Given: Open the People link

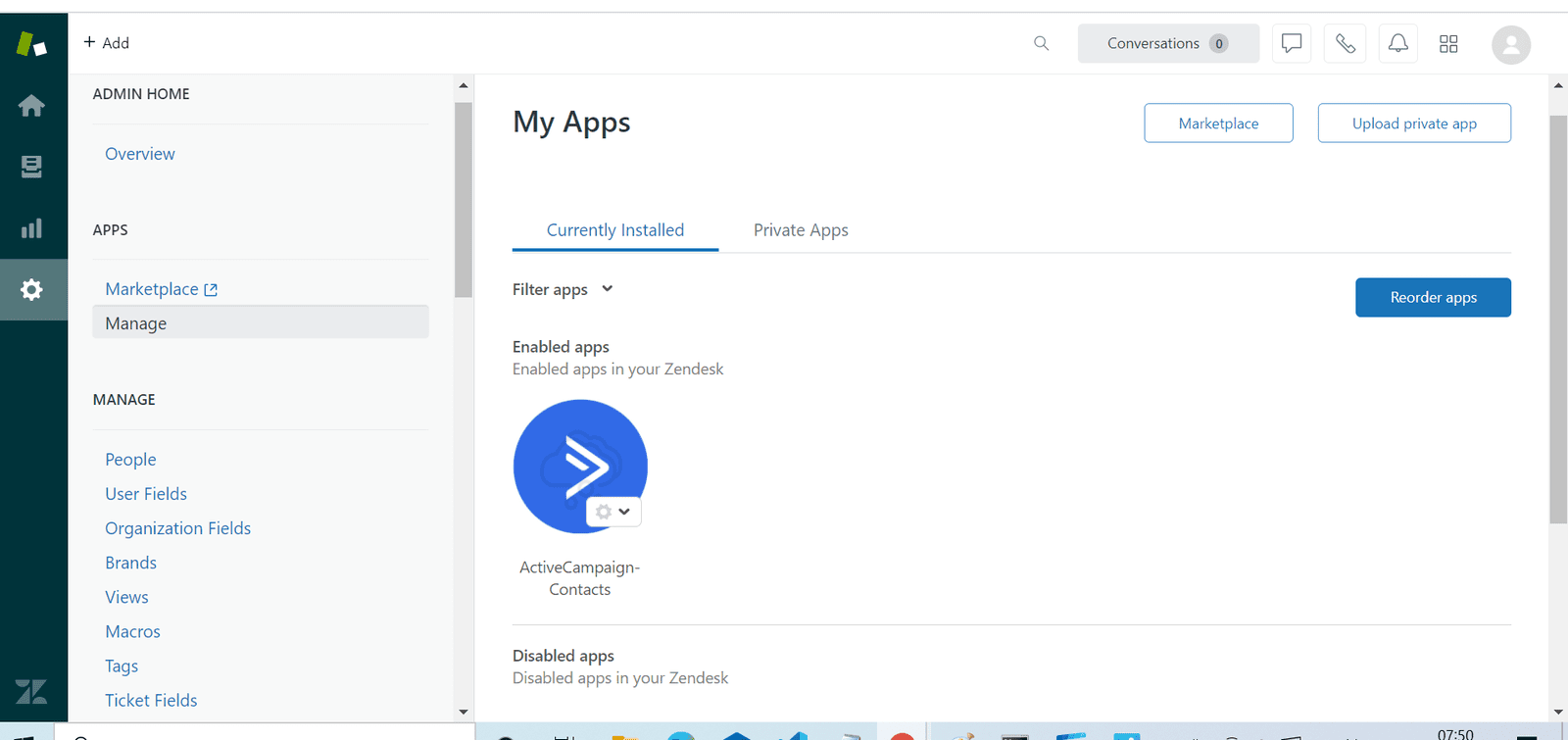Looking at the screenshot, I should pos(130,460).
